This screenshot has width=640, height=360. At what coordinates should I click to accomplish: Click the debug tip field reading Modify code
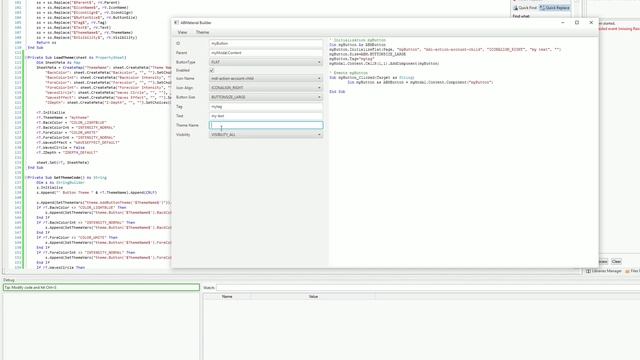click(101, 288)
